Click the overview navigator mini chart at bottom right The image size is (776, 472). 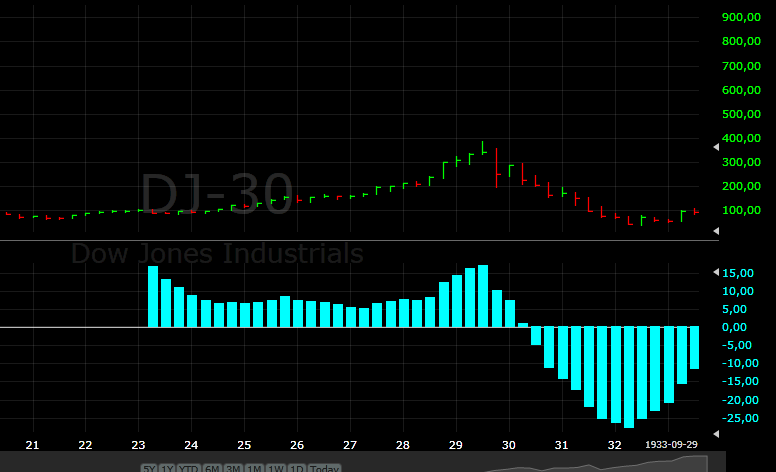[x=596, y=464]
